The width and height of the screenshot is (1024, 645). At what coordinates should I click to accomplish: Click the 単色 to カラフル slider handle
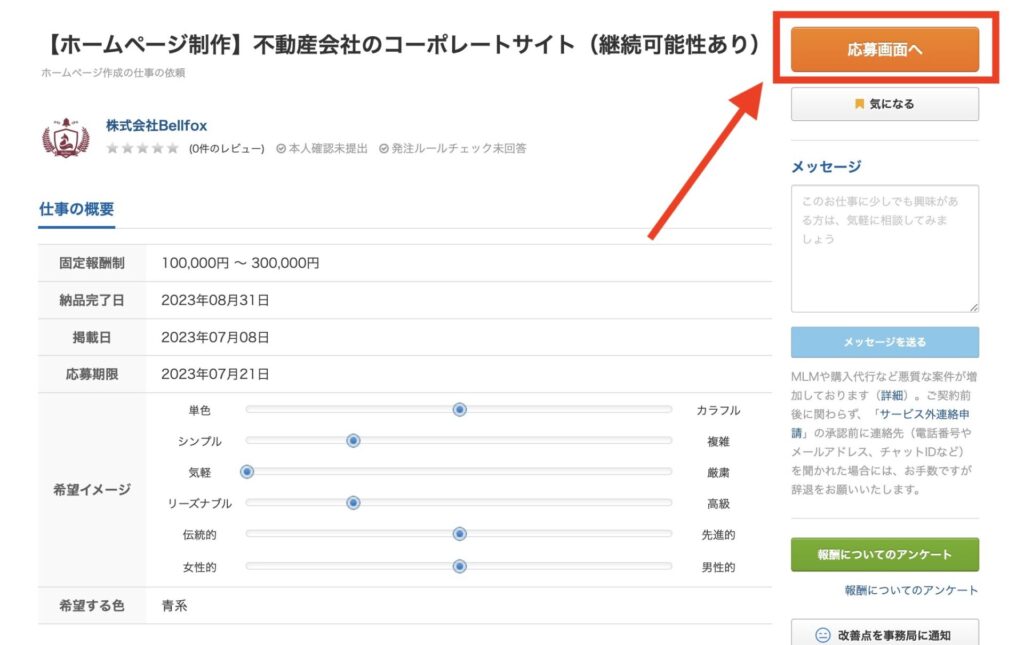tap(460, 410)
